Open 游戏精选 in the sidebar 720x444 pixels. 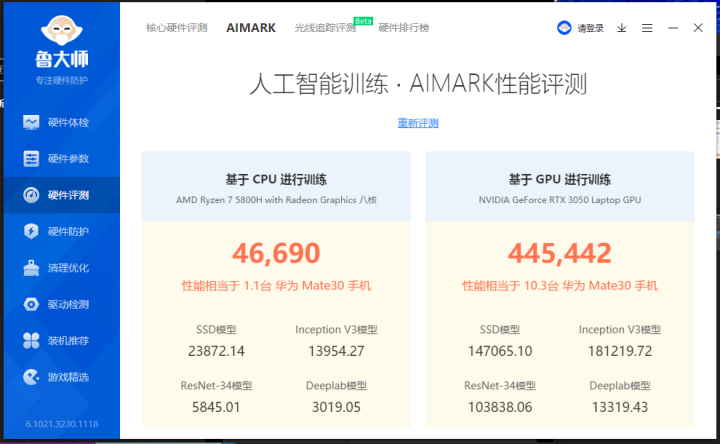[x=62, y=377]
